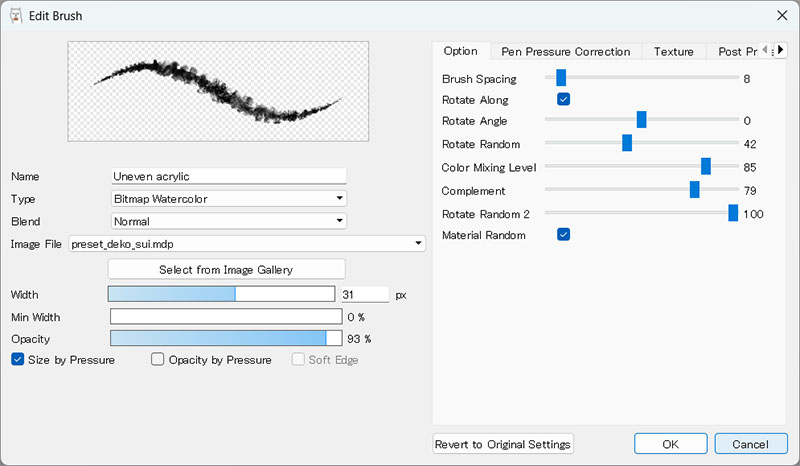Select the Option tab
This screenshot has width=800, height=466.
click(x=460, y=52)
